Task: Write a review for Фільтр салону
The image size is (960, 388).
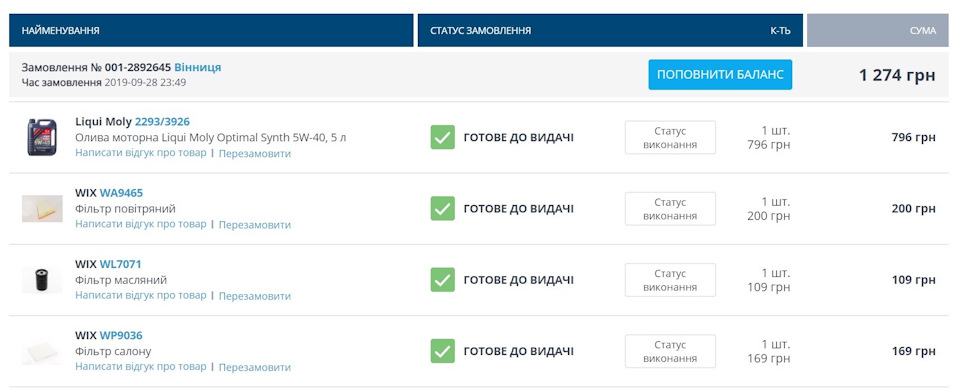Action: [x=141, y=367]
